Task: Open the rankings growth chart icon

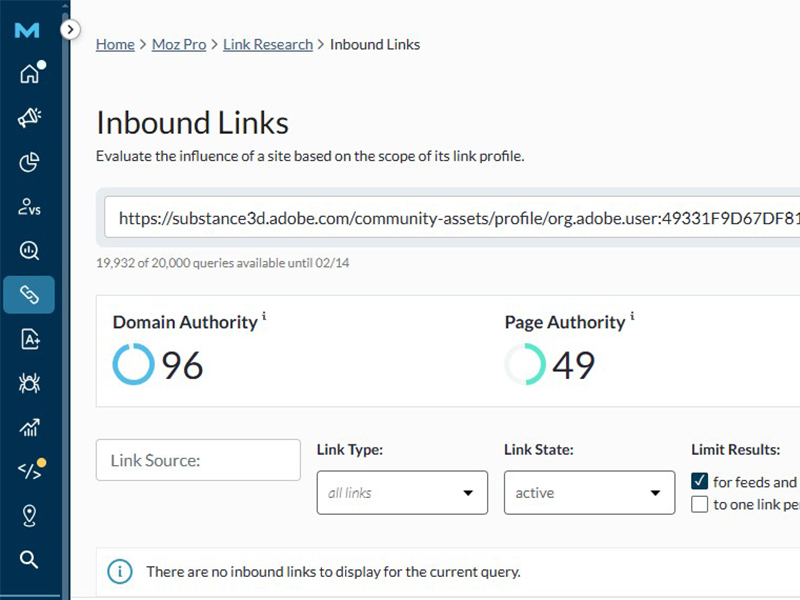Action: click(29, 427)
